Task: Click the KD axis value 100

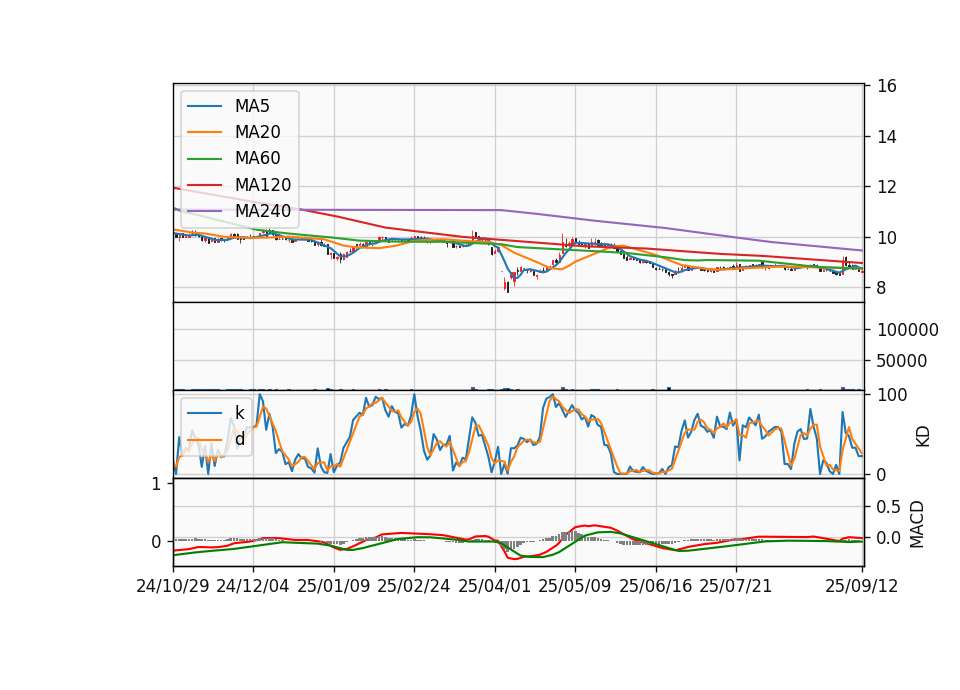Action: coord(892,396)
